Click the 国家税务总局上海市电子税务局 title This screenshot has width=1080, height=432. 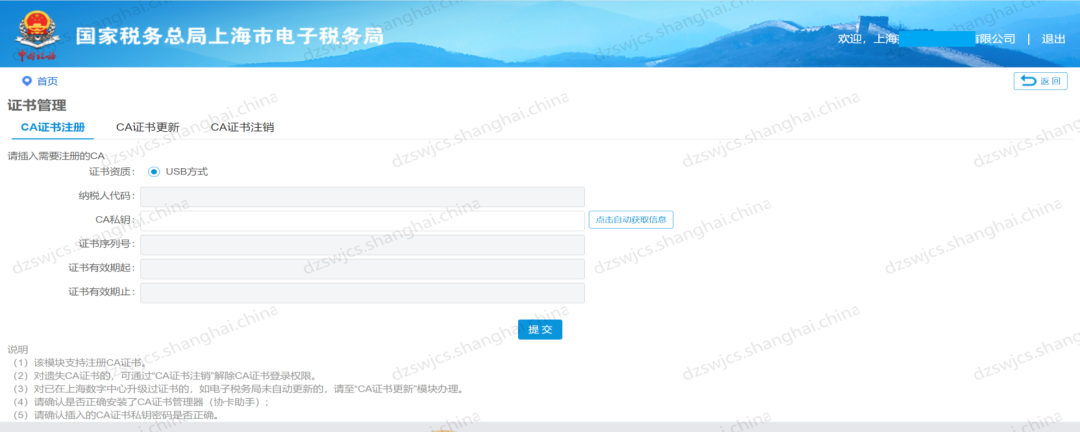tap(229, 37)
